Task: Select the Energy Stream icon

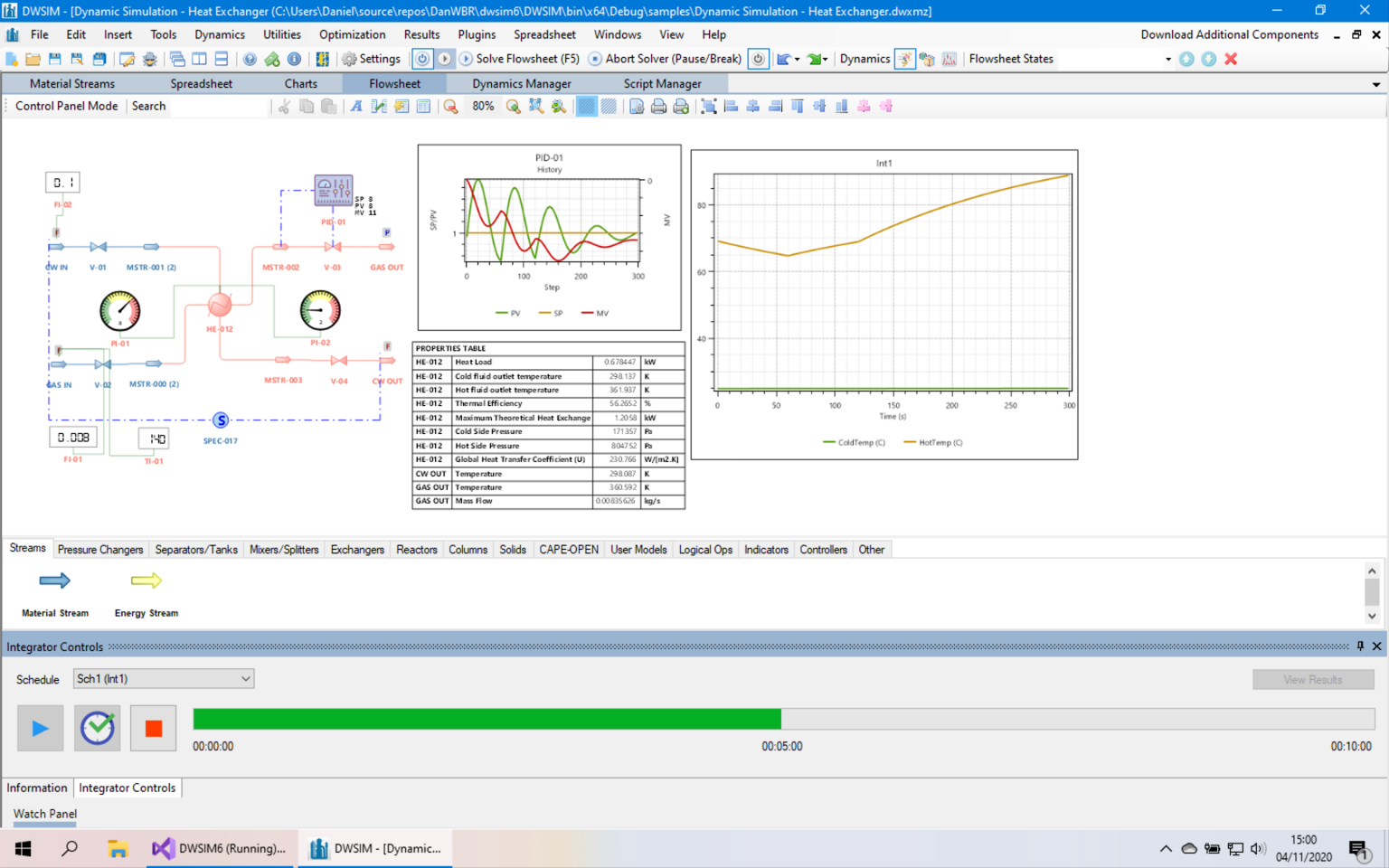Action: point(146,581)
